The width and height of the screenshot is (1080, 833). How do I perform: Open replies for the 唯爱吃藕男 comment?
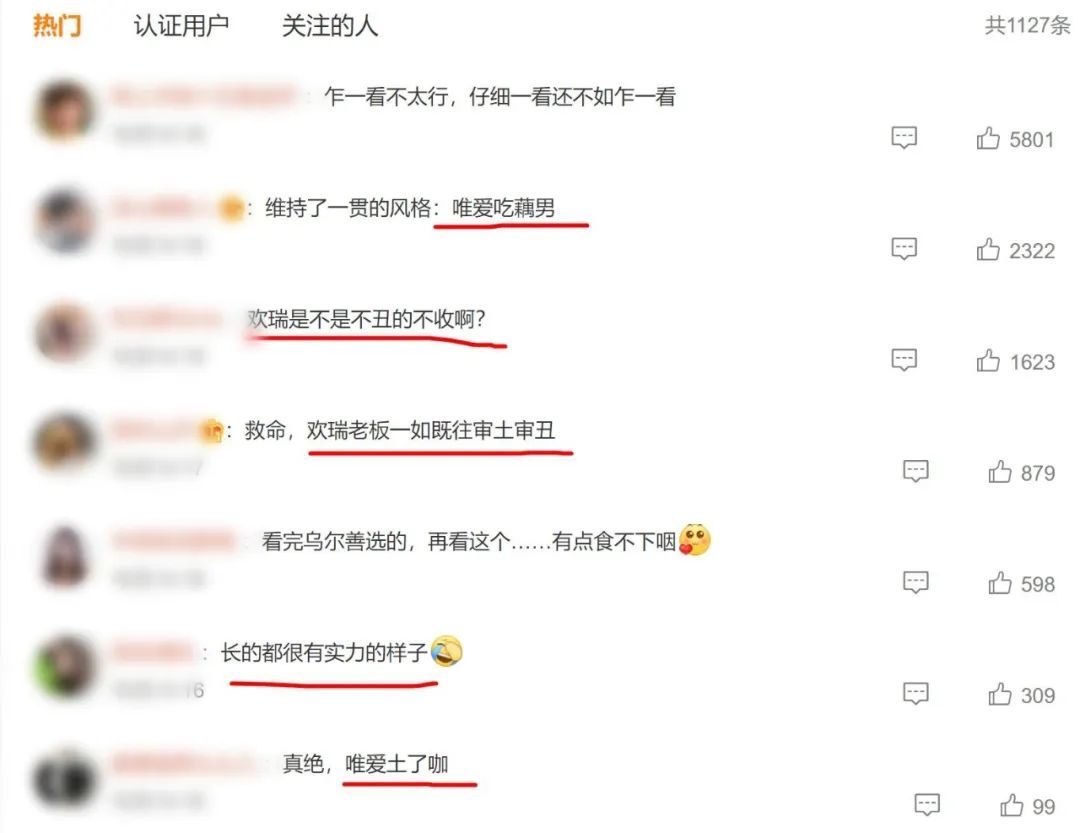(904, 249)
